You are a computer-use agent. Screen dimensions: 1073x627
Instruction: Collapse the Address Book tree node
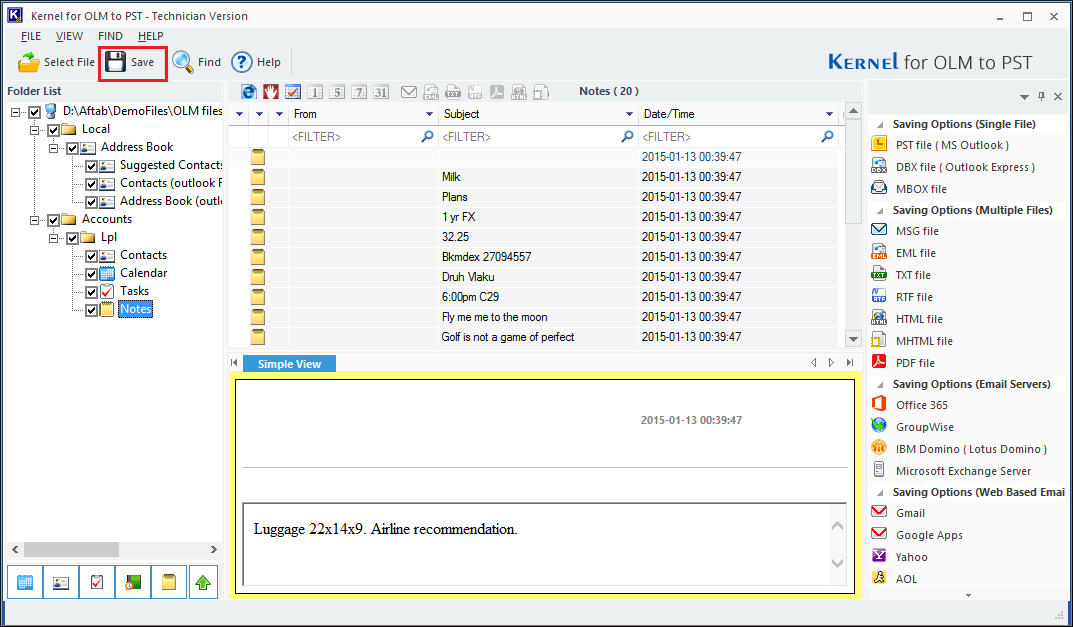point(53,147)
